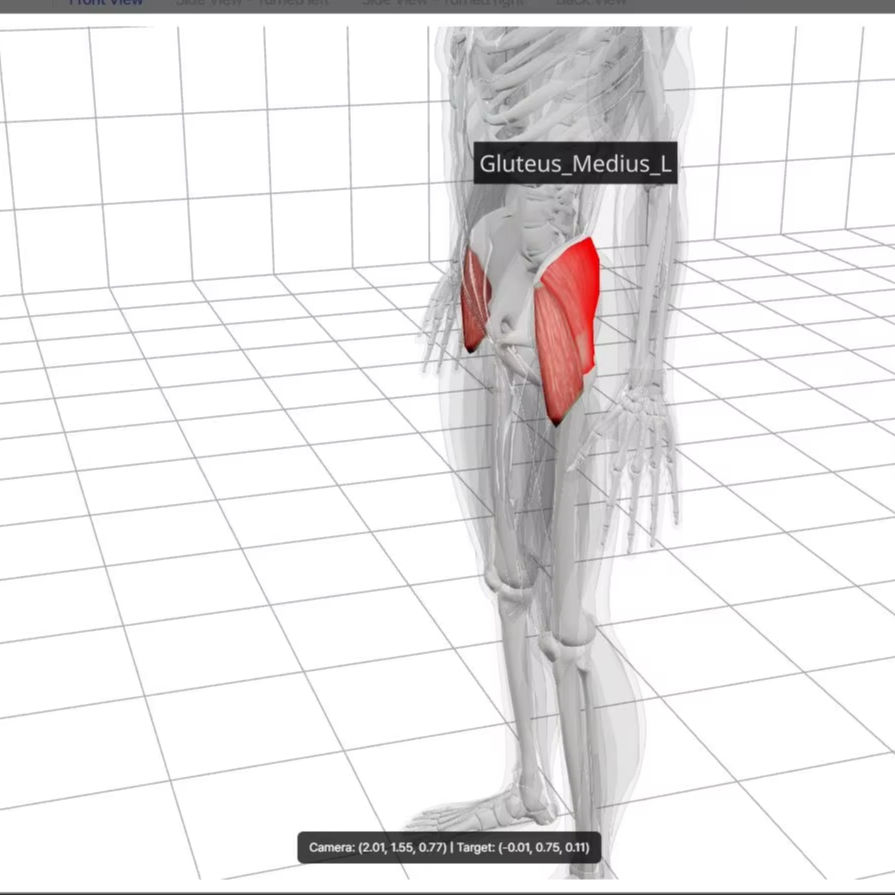Select the smaller red muscle on far hip
895x895 pixels.
tap(473, 301)
